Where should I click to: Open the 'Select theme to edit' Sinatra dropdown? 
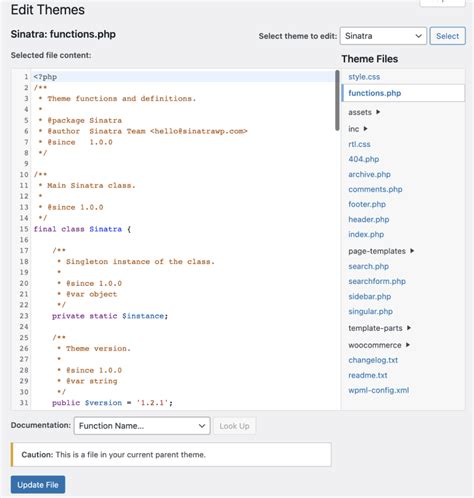tap(383, 36)
